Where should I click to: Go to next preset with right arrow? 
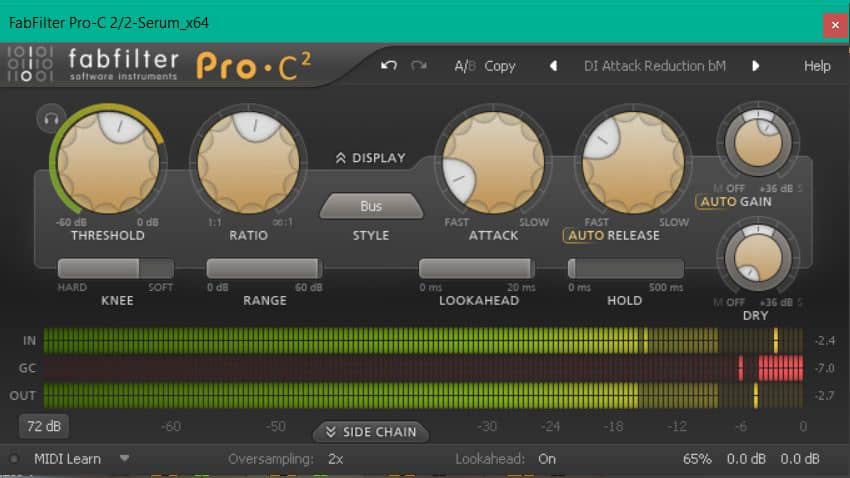(x=755, y=66)
